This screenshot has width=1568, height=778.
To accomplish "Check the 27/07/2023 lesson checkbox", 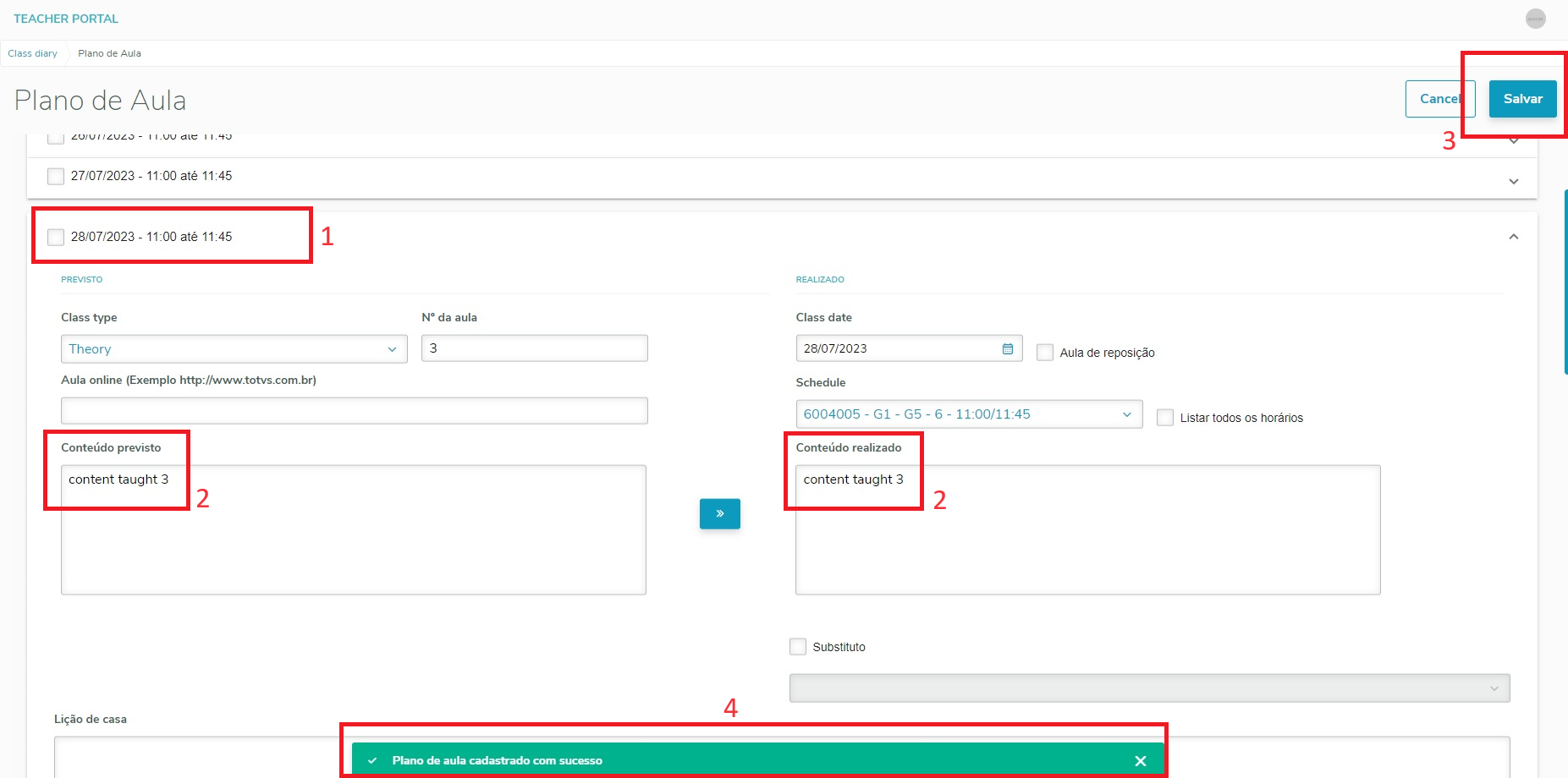I will pyautogui.click(x=56, y=176).
